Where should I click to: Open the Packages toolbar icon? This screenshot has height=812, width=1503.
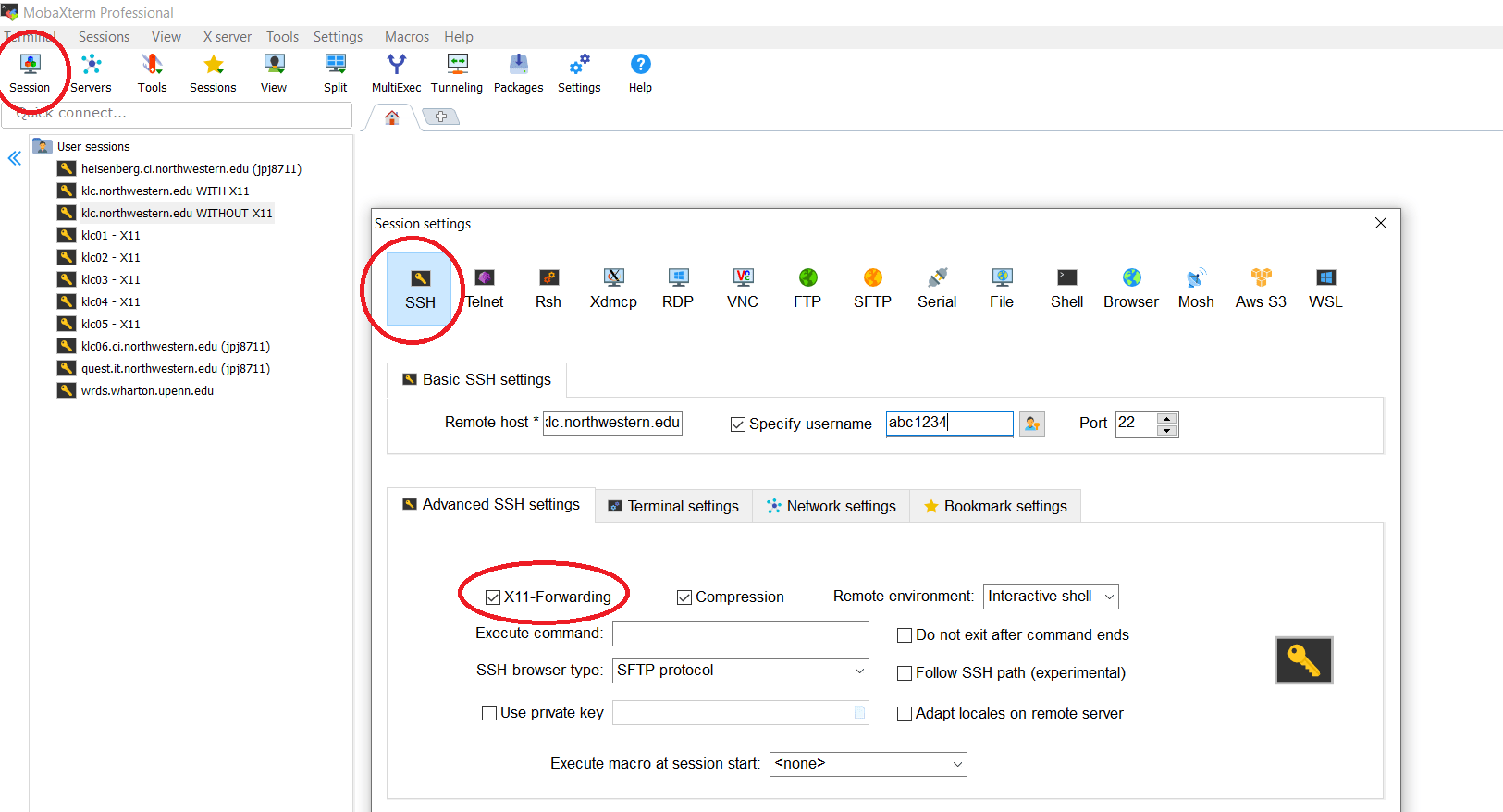coord(518,73)
